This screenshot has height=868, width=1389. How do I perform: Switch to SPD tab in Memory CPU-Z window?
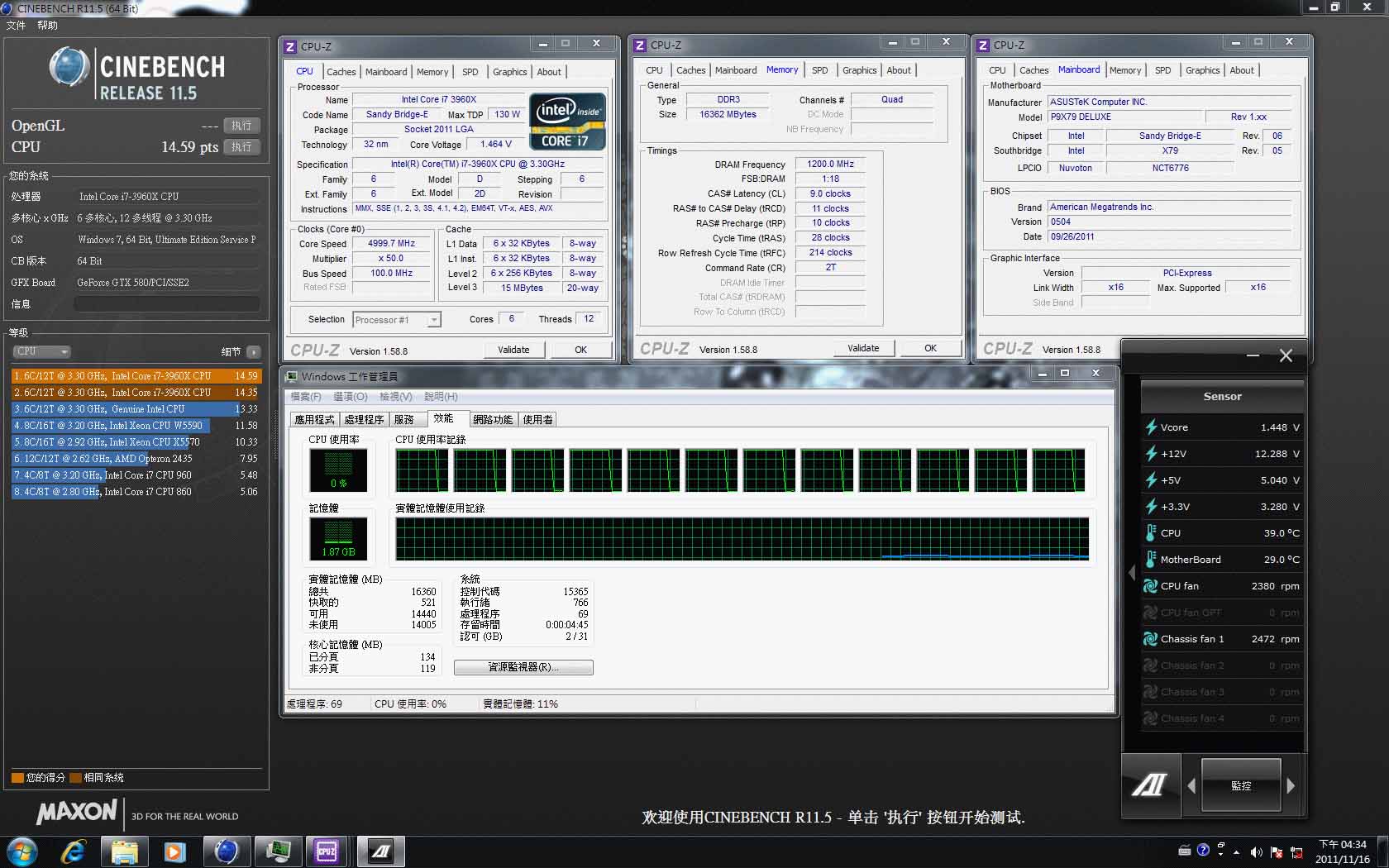[819, 70]
